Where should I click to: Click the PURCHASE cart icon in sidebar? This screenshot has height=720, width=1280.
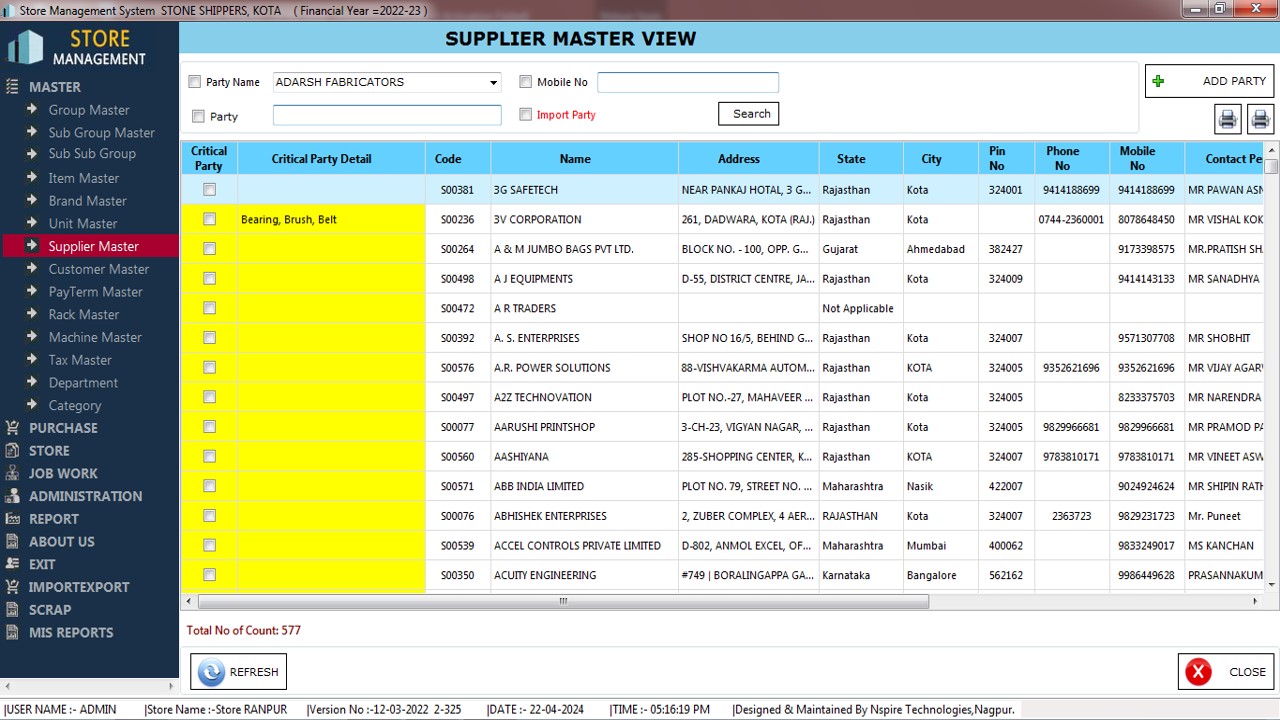coord(12,428)
